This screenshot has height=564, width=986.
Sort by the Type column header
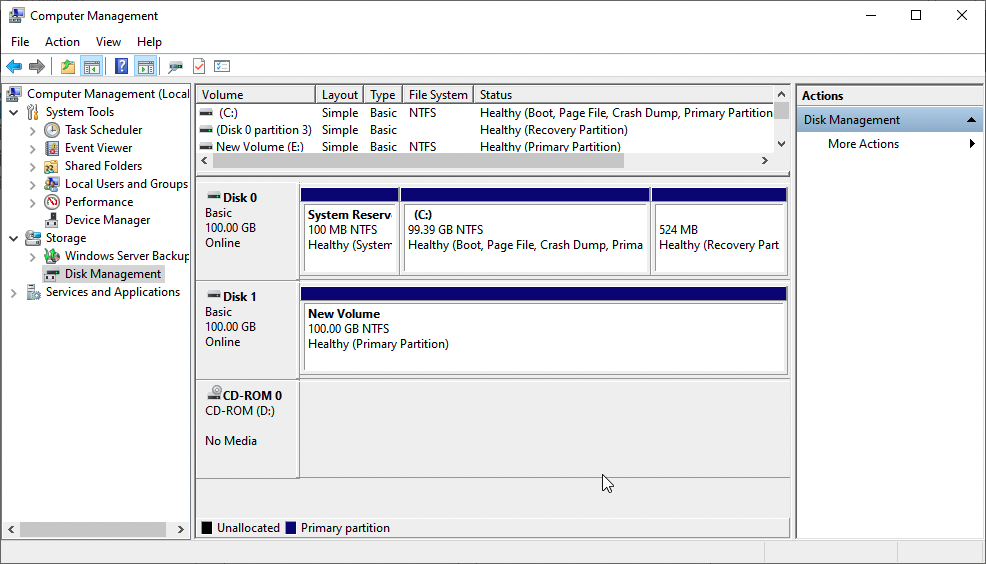[x=382, y=94]
